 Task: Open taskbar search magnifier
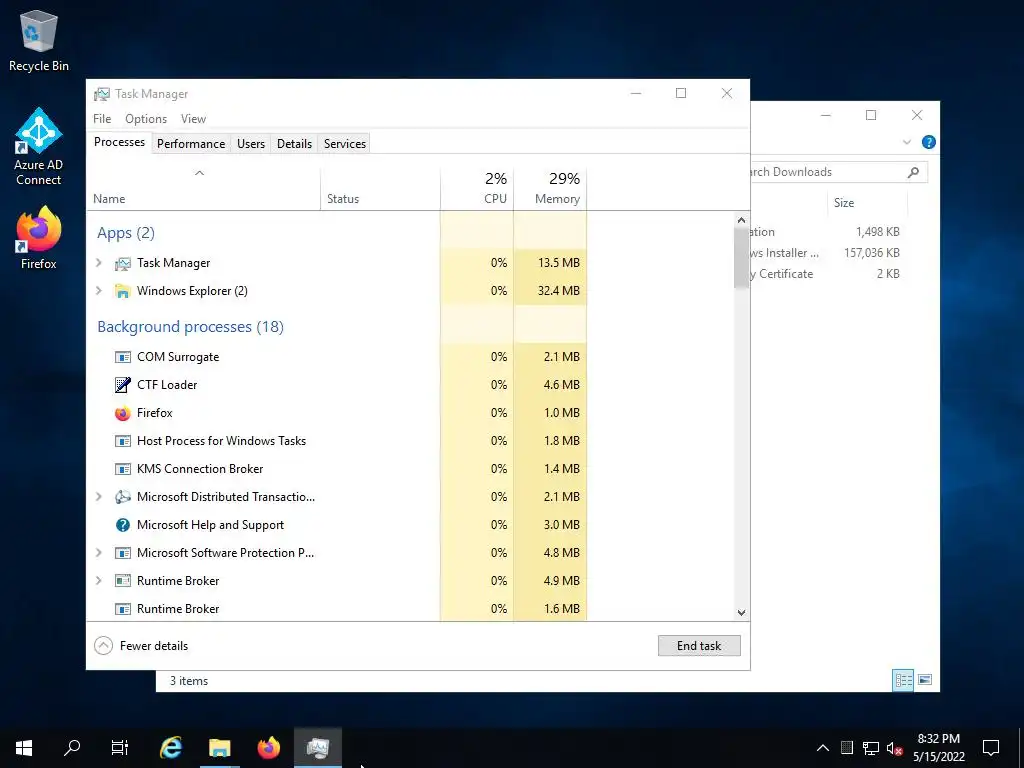coord(72,748)
